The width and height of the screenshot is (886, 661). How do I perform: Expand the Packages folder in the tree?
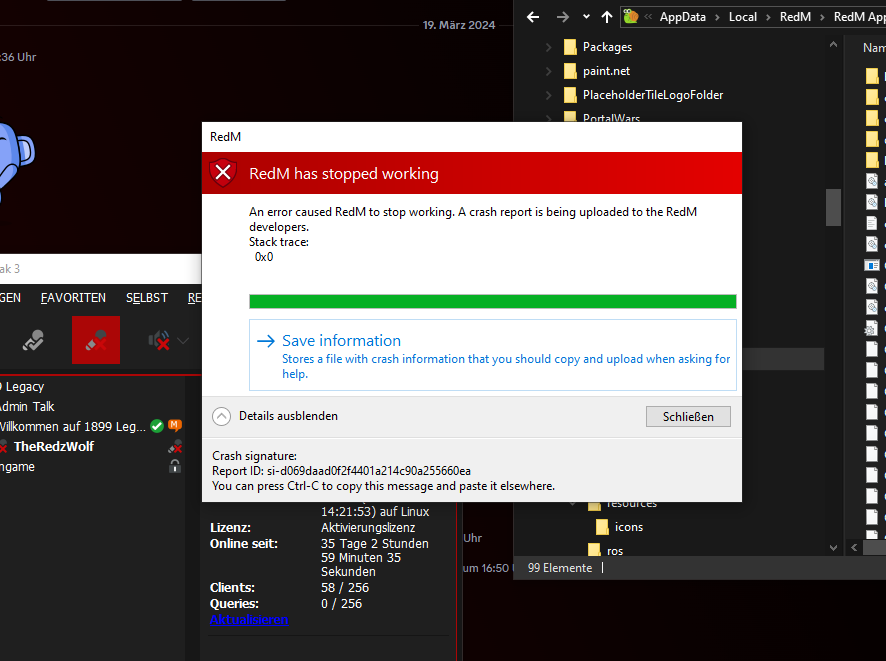(548, 46)
